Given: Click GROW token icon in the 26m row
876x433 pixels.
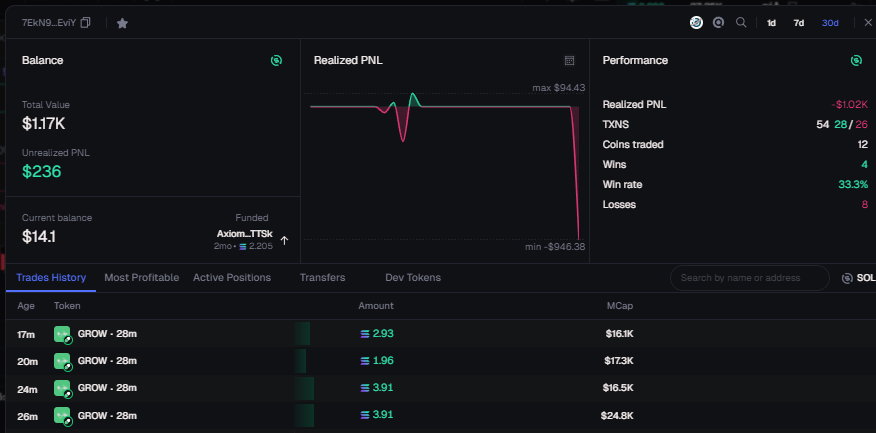Looking at the screenshot, I should coord(63,416).
